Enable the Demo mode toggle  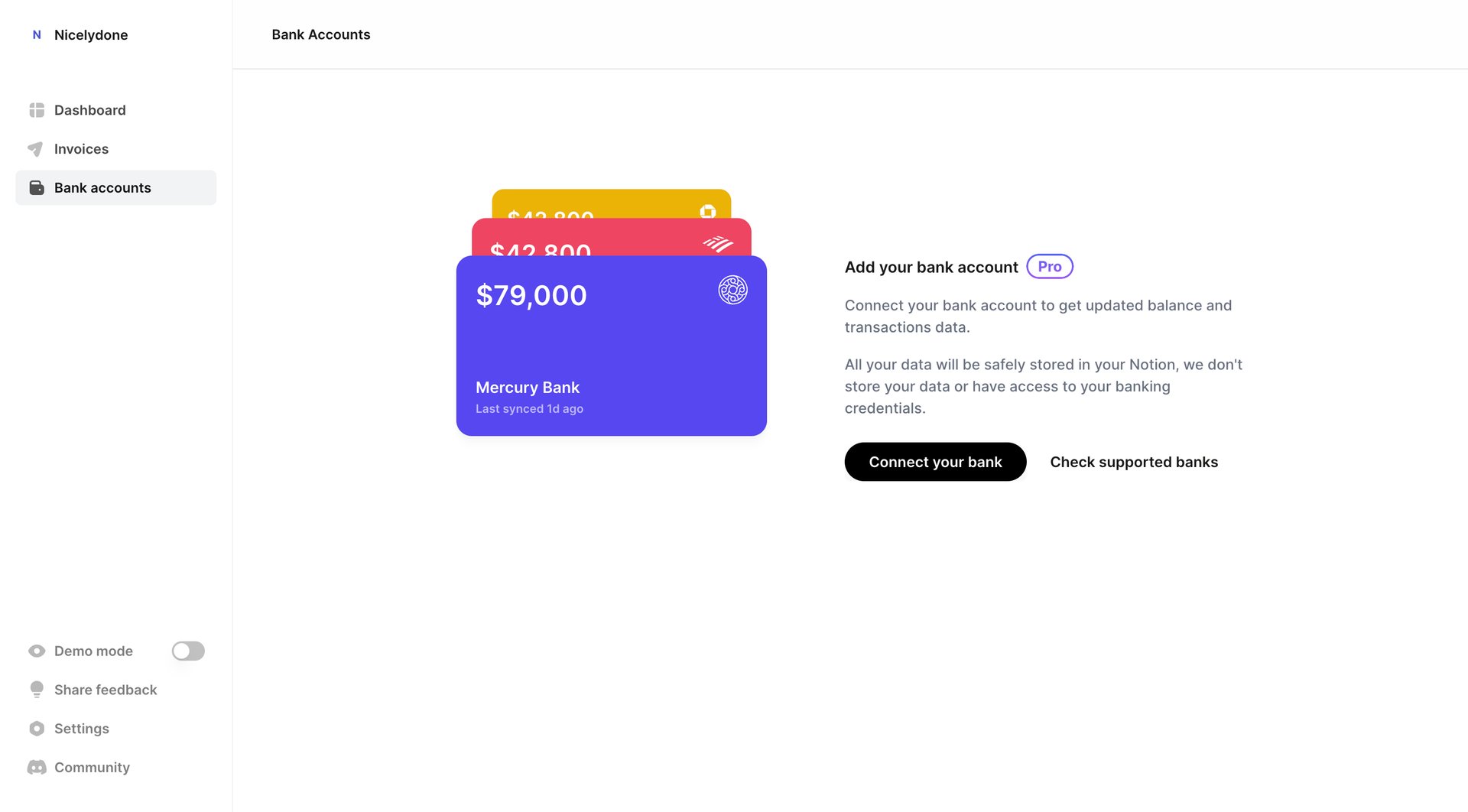[x=187, y=651]
